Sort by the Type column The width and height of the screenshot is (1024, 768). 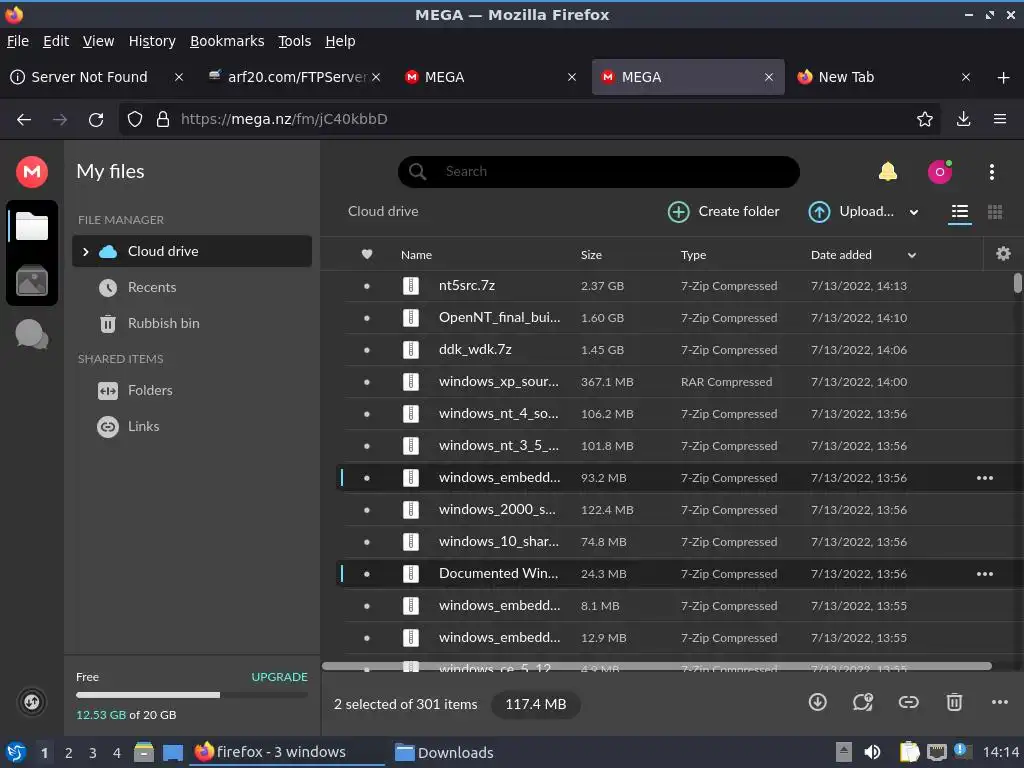click(x=694, y=255)
